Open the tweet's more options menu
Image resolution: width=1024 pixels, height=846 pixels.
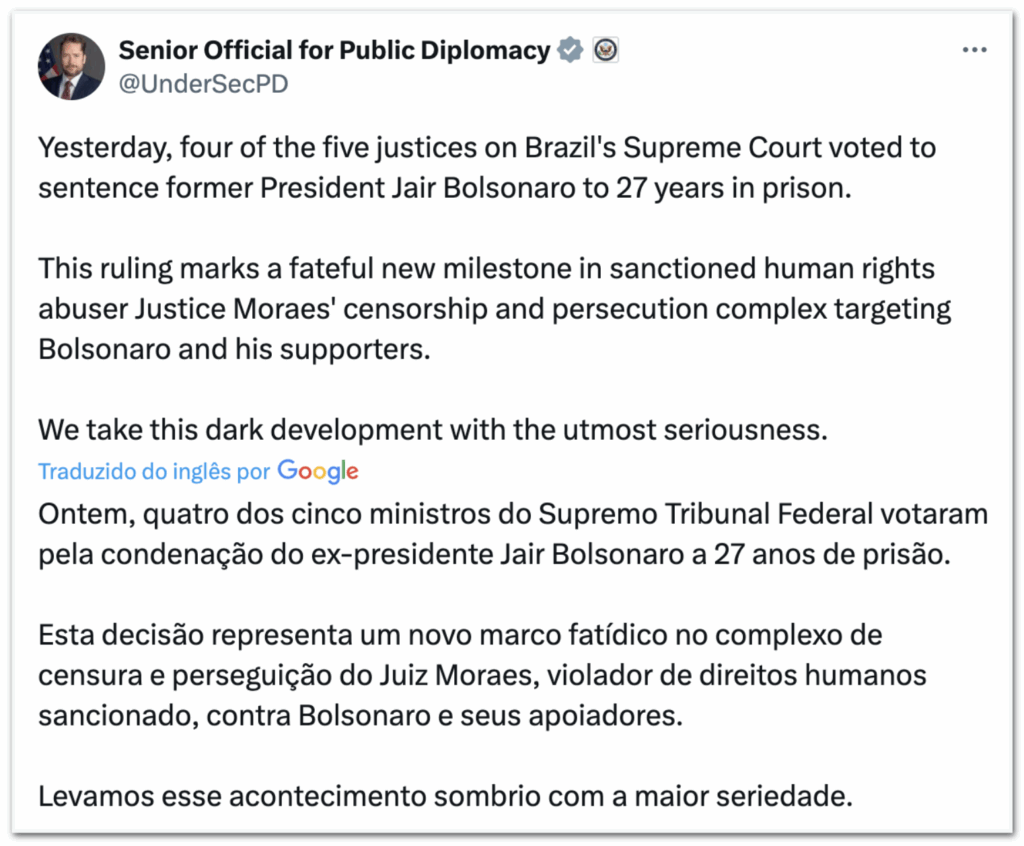[975, 49]
